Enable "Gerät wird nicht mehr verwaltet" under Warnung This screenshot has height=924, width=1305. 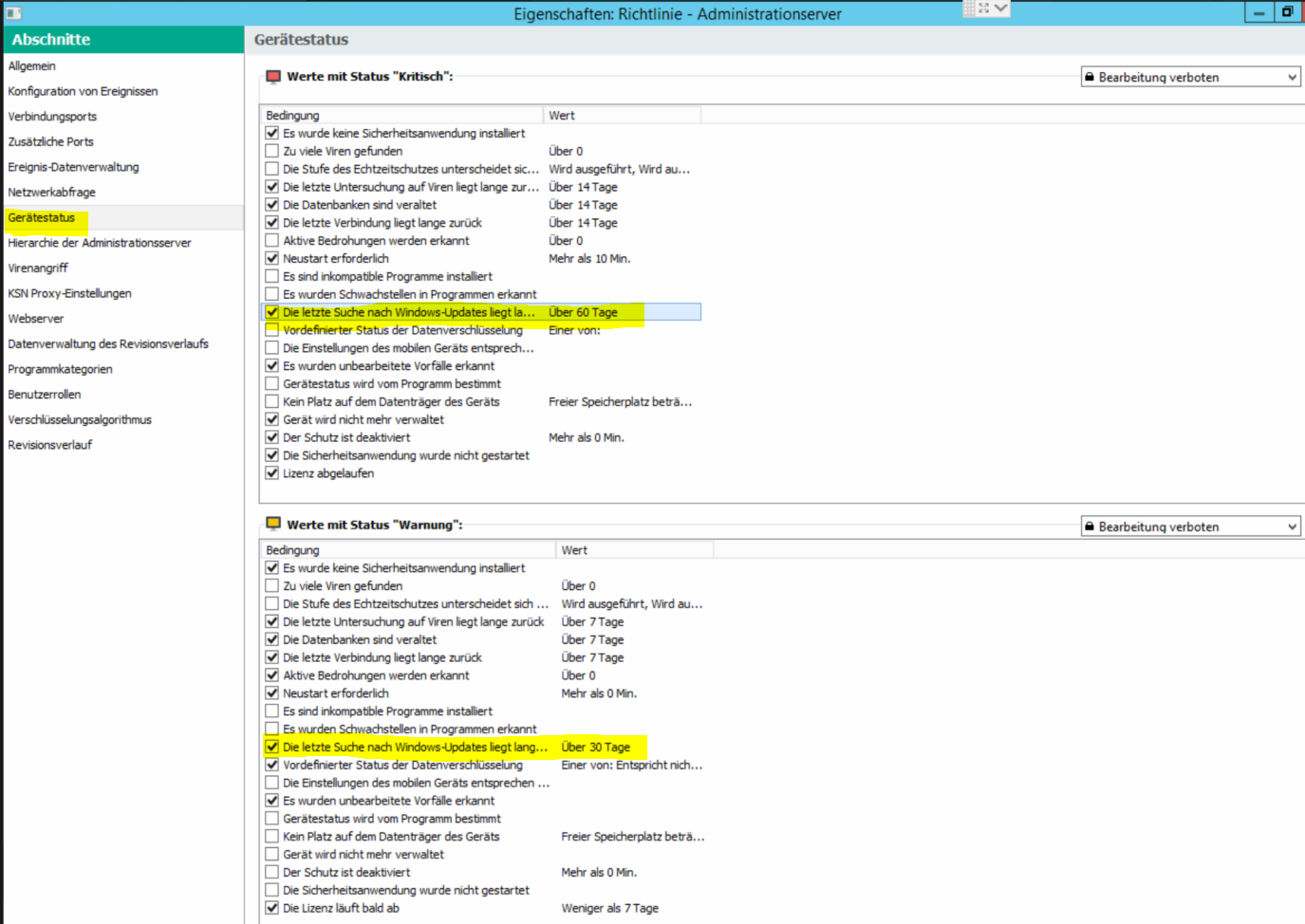click(x=272, y=855)
